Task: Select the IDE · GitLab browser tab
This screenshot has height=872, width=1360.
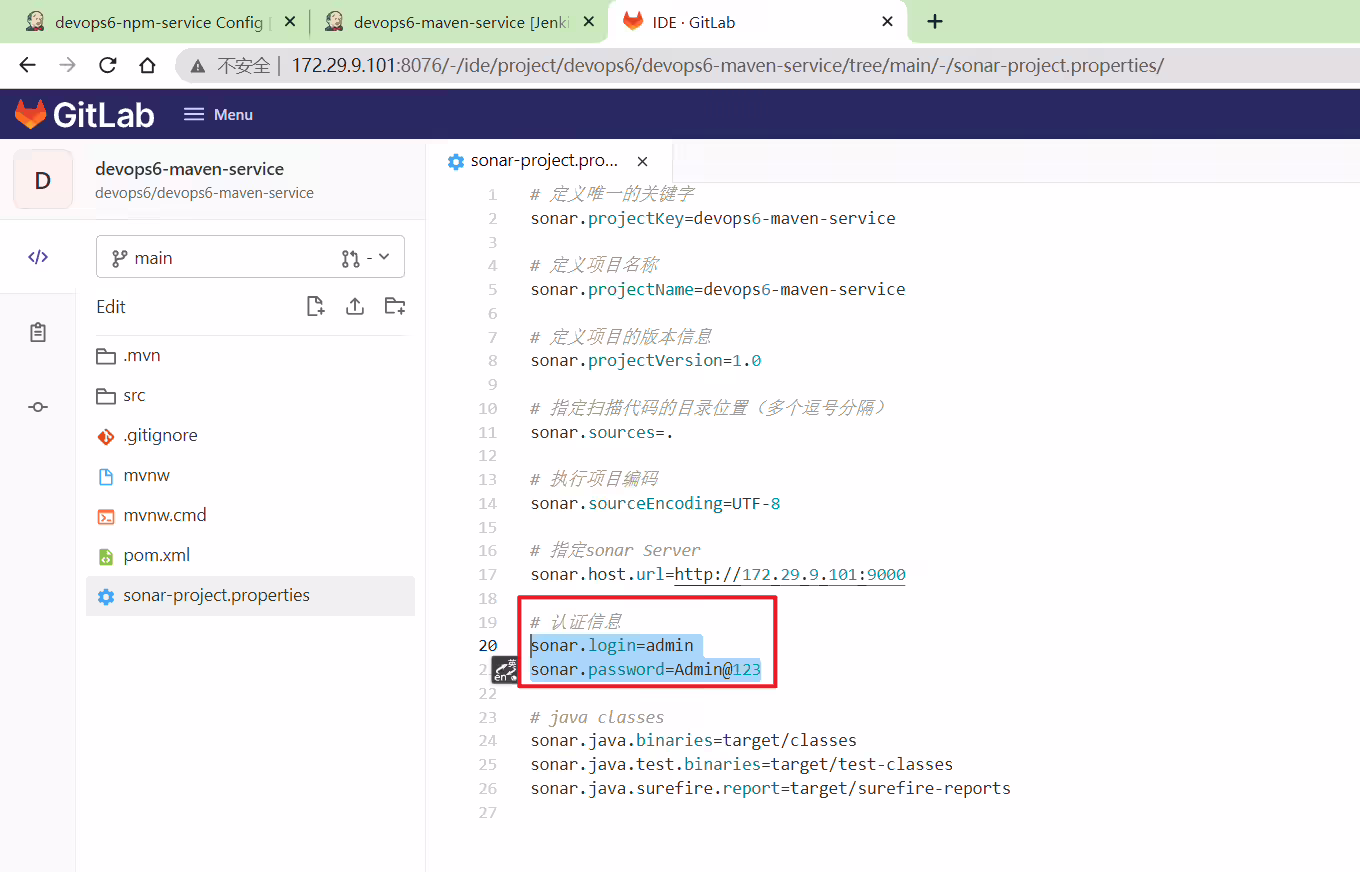Action: pos(758,22)
